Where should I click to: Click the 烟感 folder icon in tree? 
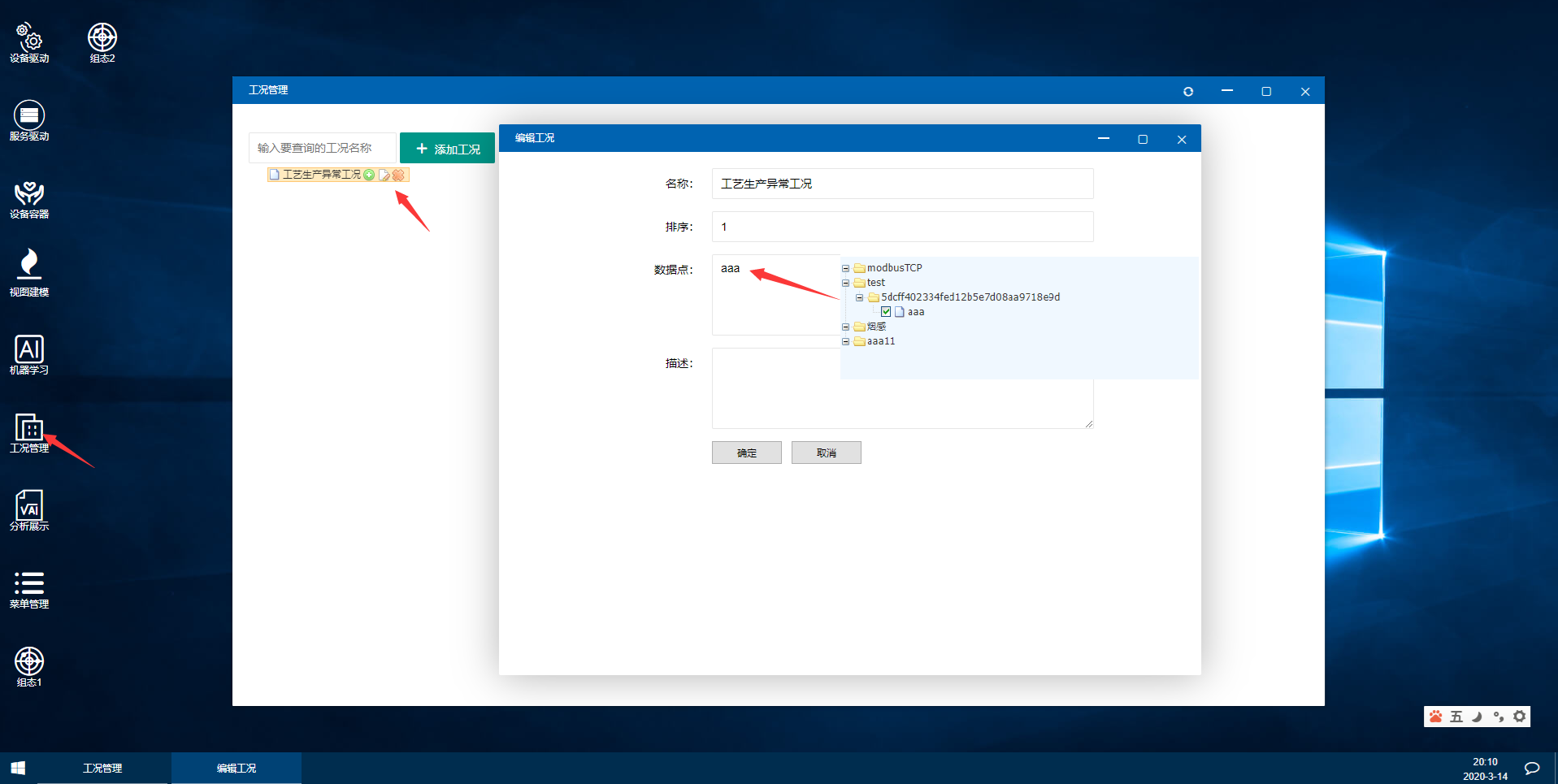pos(859,327)
